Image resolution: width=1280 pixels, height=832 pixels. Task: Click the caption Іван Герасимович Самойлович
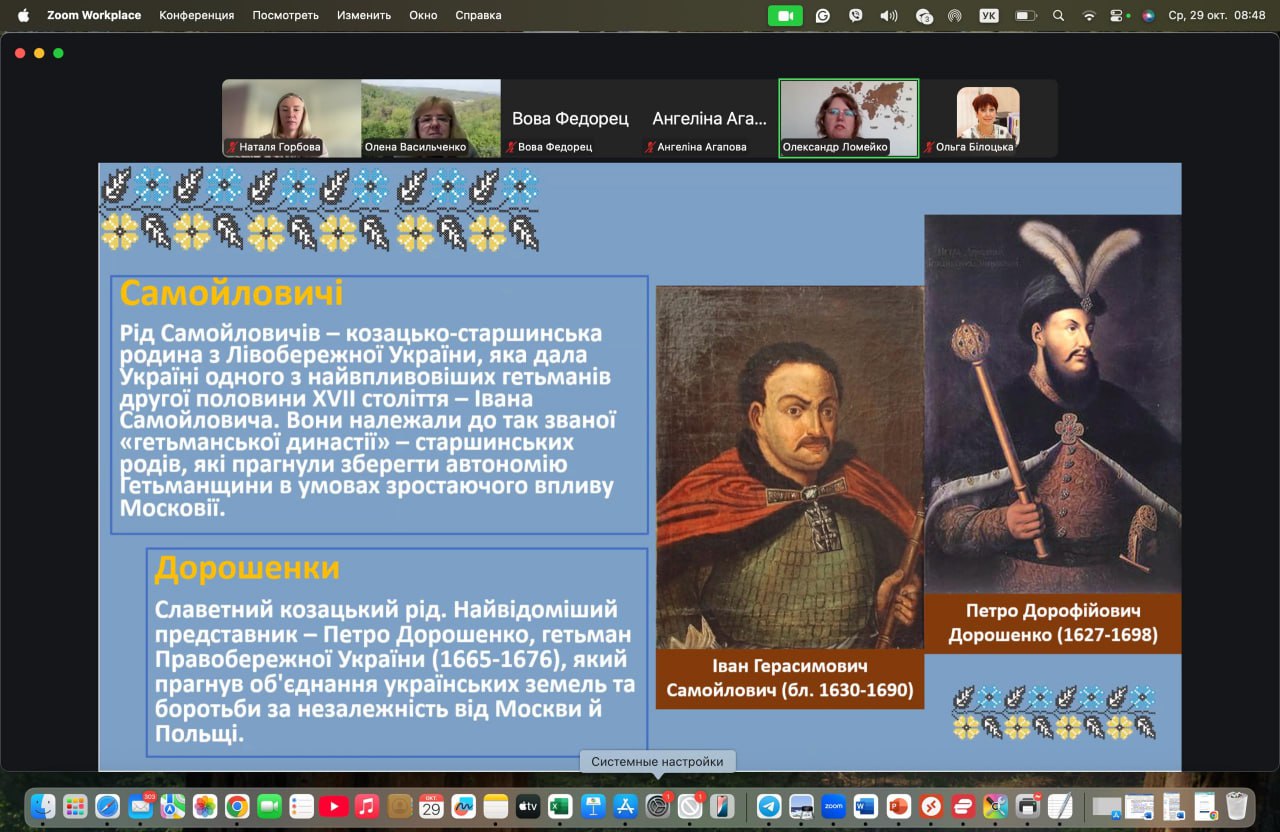pyautogui.click(x=790, y=678)
